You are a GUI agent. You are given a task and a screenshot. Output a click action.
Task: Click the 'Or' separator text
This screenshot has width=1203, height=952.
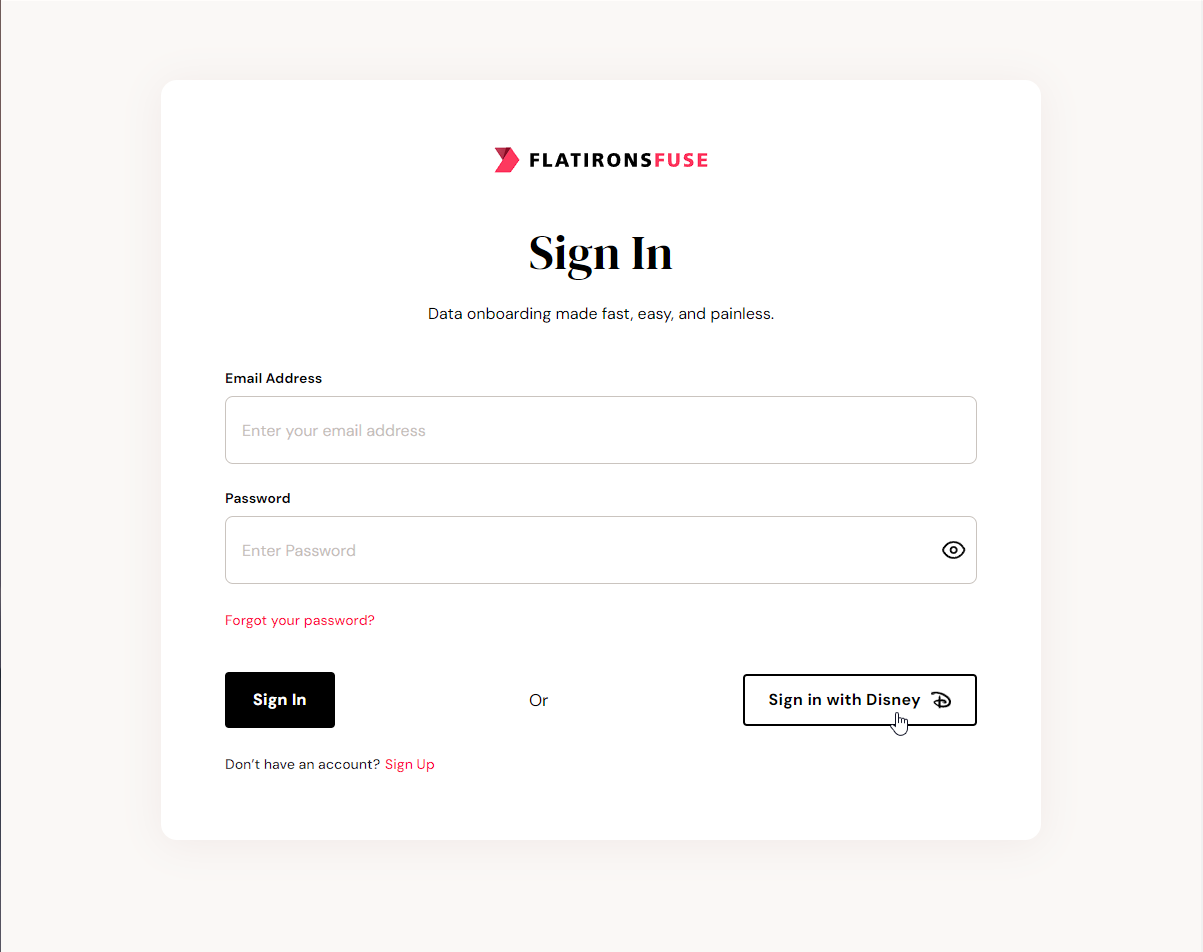538,700
